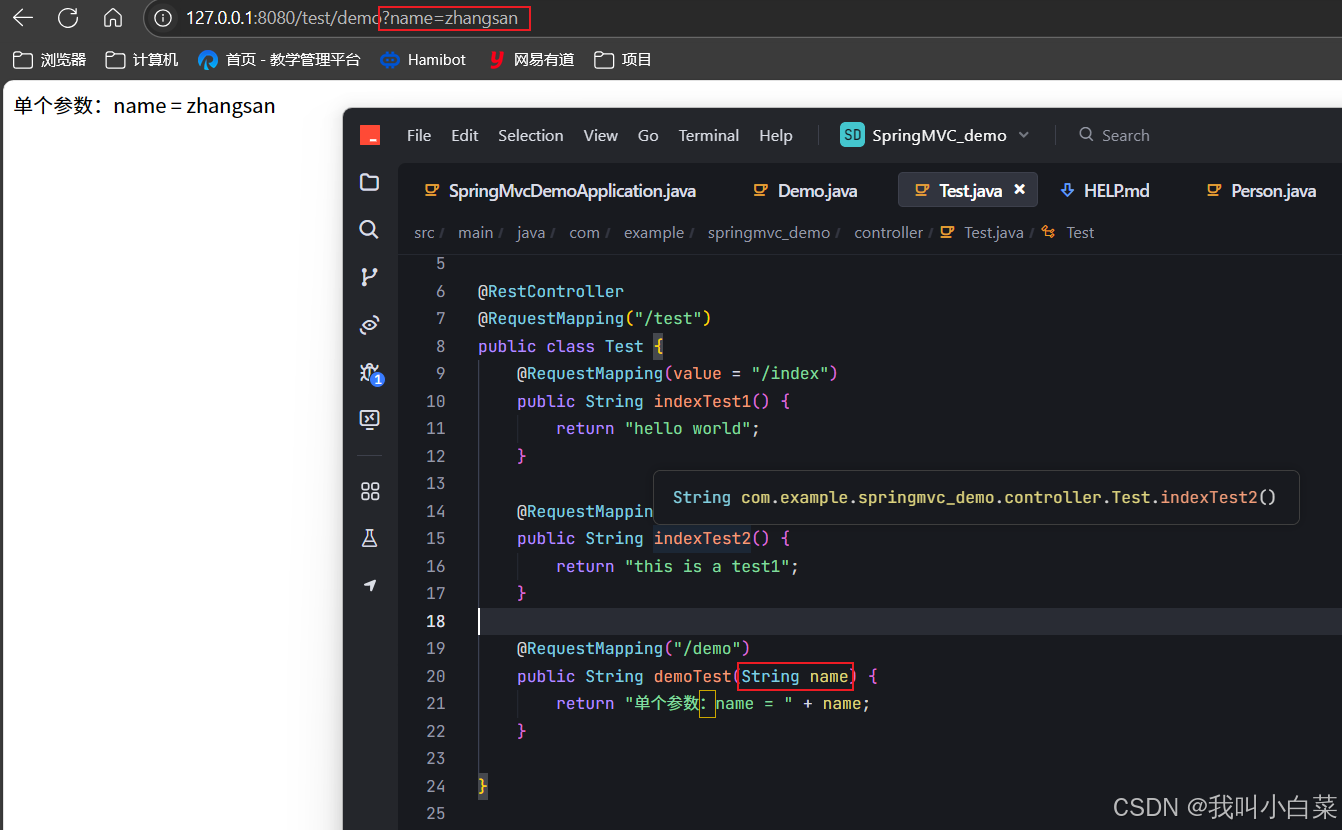Open the 网易有道 bookmark
Viewport: 1342px width, 830px height.
point(531,60)
